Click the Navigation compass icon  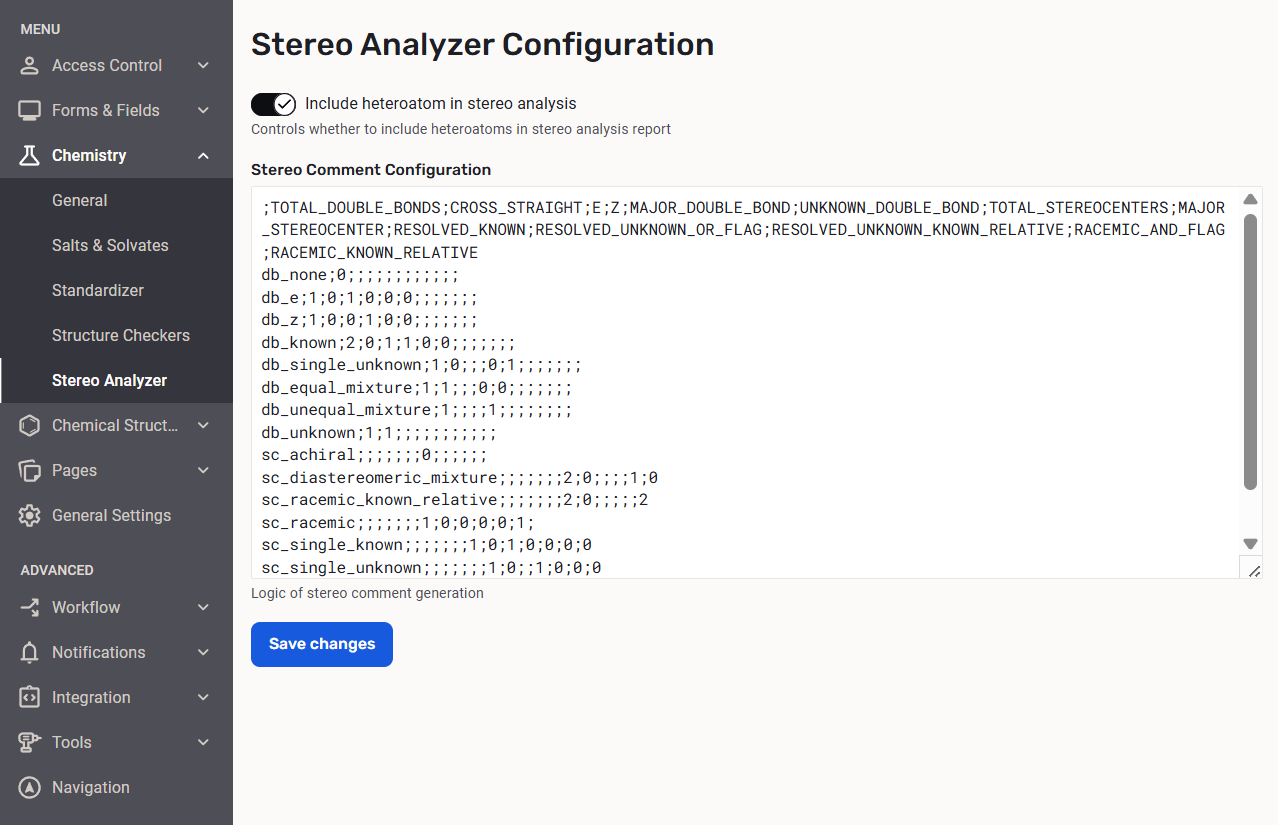pyautogui.click(x=30, y=788)
